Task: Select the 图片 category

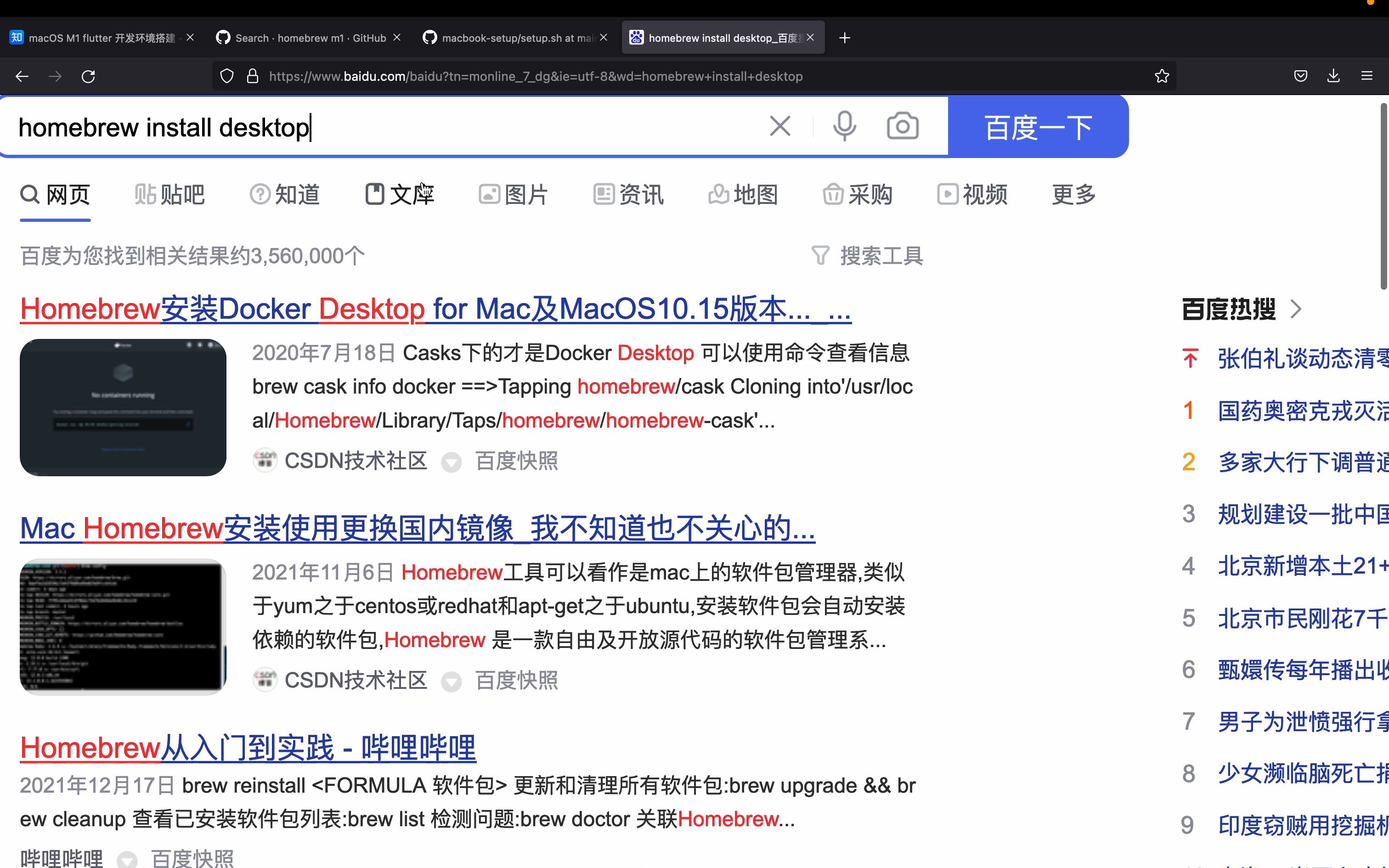Action: pyautogui.click(x=514, y=195)
